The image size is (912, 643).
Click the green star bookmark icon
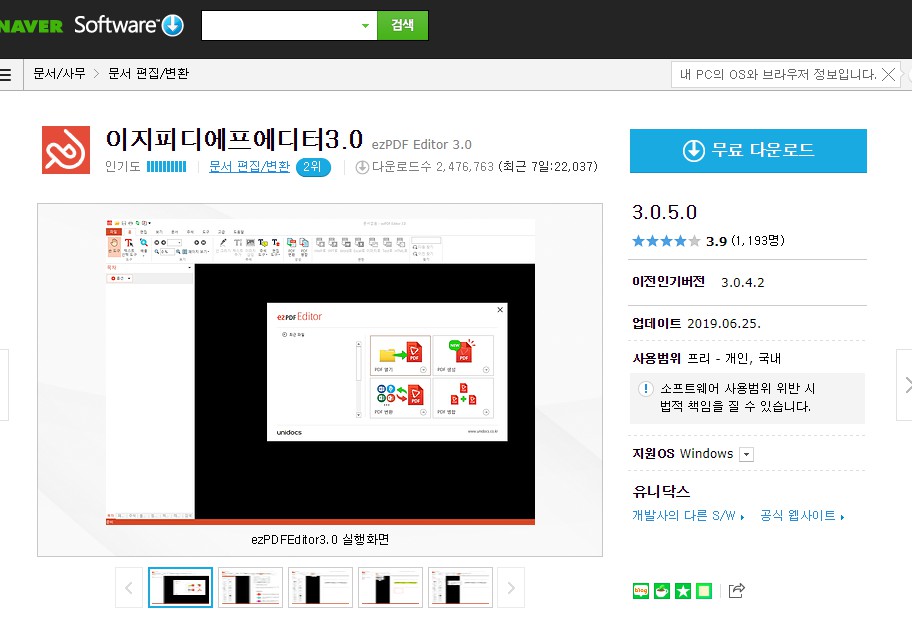683,591
